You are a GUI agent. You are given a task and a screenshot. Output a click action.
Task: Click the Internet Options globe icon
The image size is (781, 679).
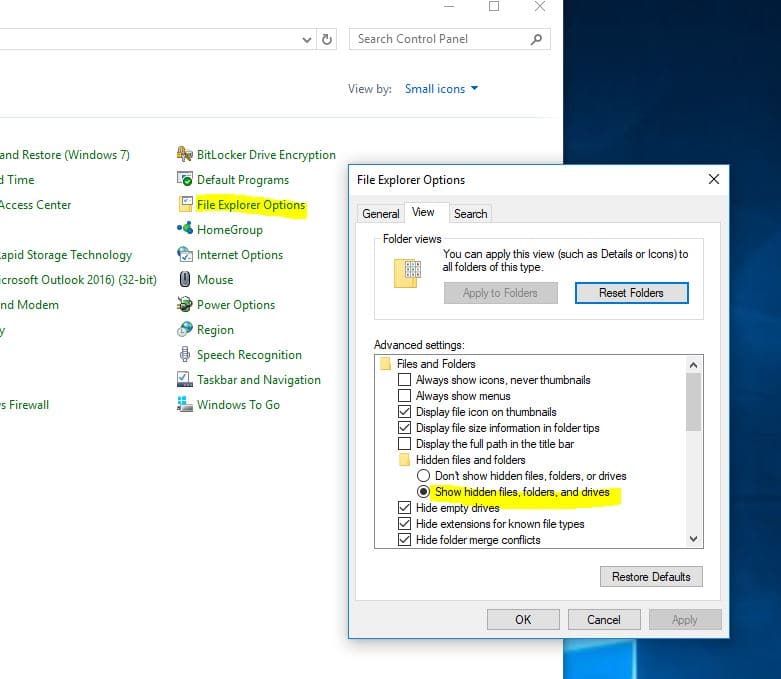coord(184,255)
